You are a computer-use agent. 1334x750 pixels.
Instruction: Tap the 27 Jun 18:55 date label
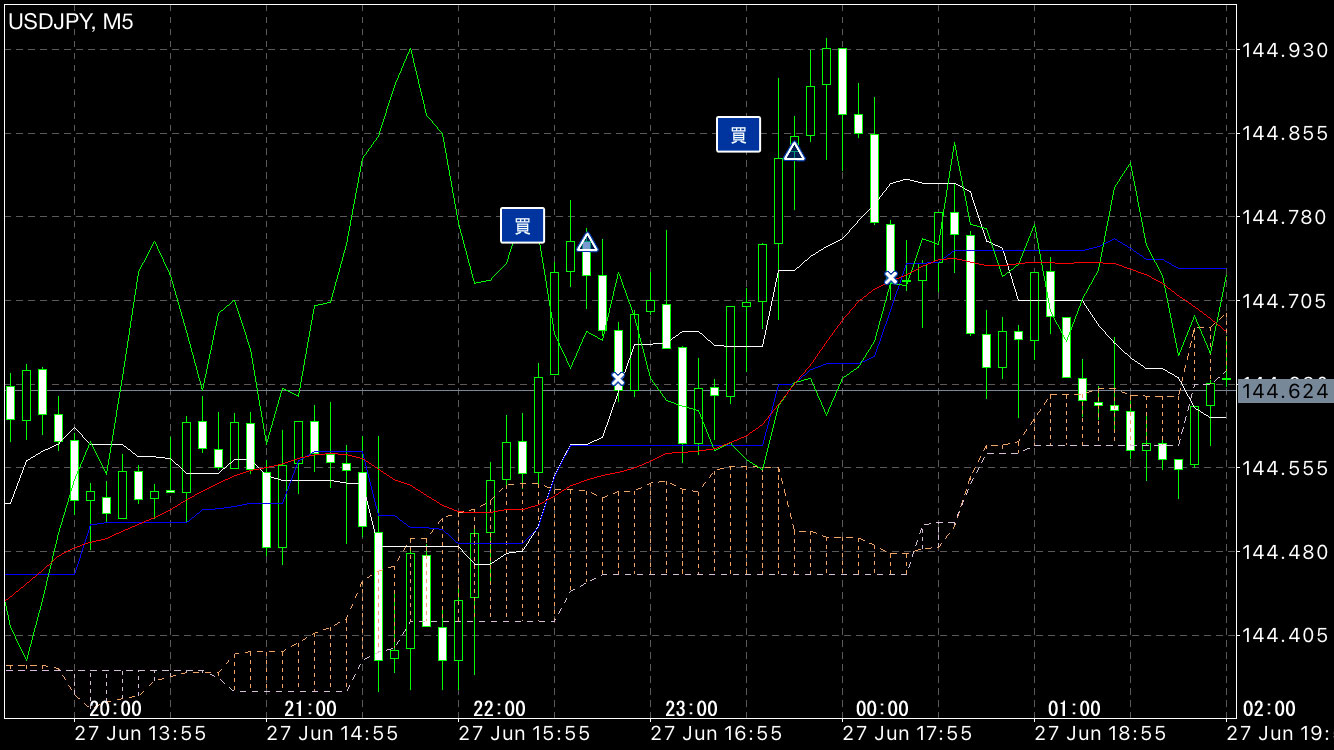tap(1099, 733)
